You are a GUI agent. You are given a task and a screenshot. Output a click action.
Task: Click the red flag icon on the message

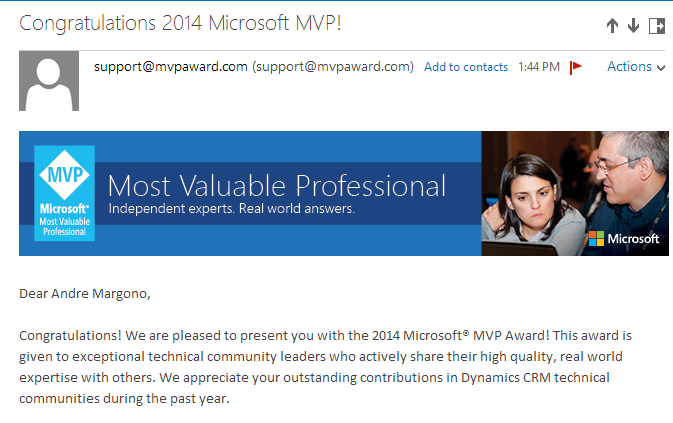575,68
